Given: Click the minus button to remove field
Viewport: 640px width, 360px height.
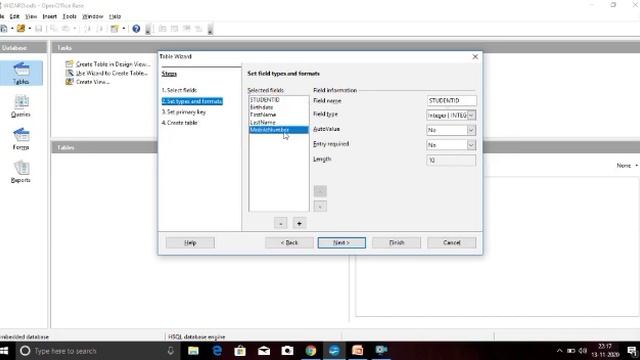Looking at the screenshot, I should pos(280,223).
